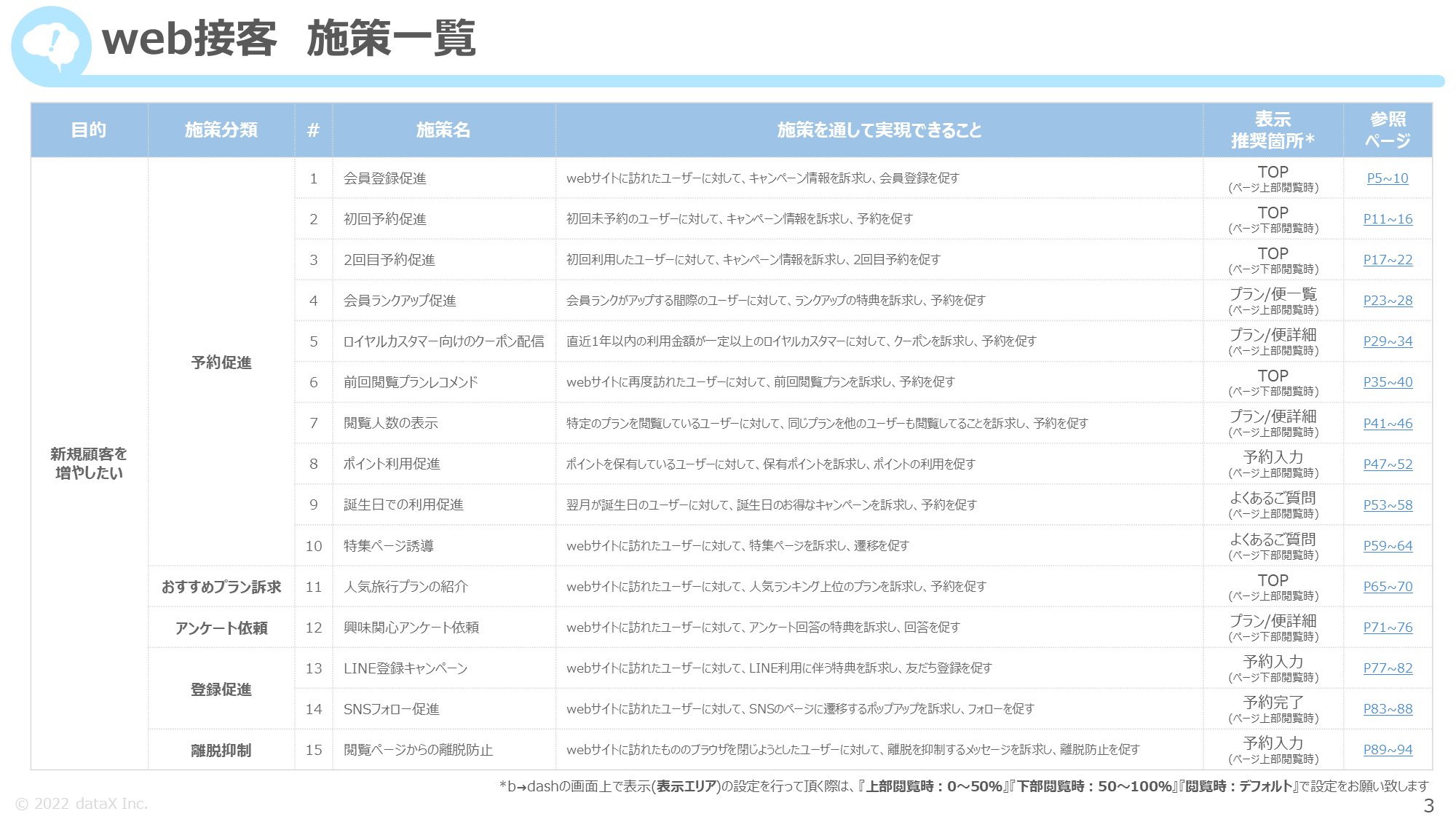Screen dimensions: 1456x819
Task: Open the P71~76 reference link
Action: pos(1388,628)
